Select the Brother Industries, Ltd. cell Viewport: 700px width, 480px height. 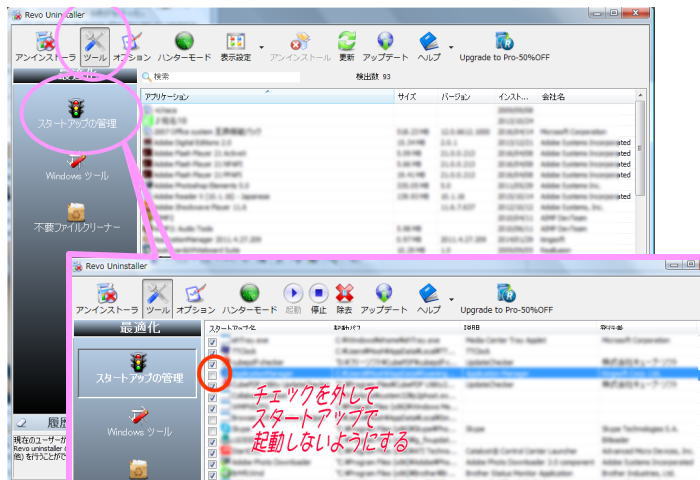[x=638, y=473]
